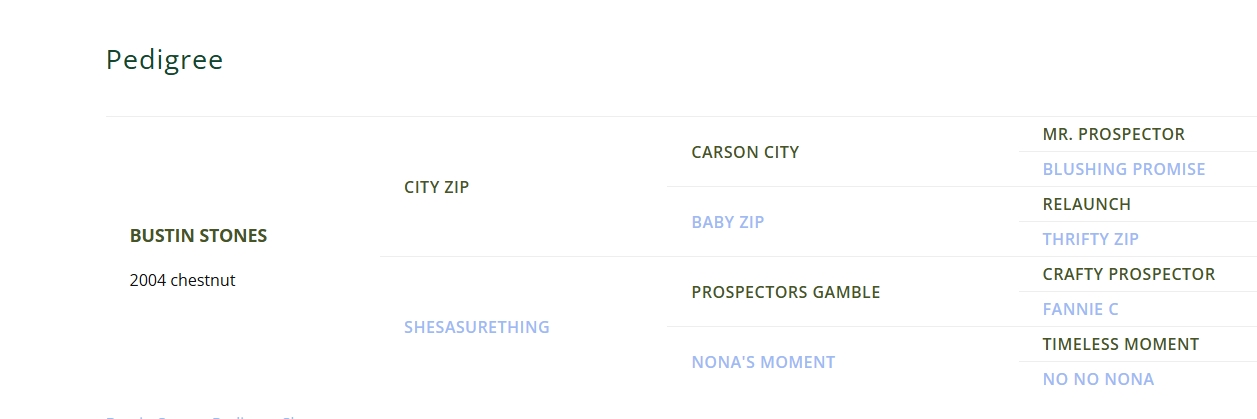
Task: Select CRAFTY PROSPECTOR ancestor entry
Action: [x=1128, y=274]
